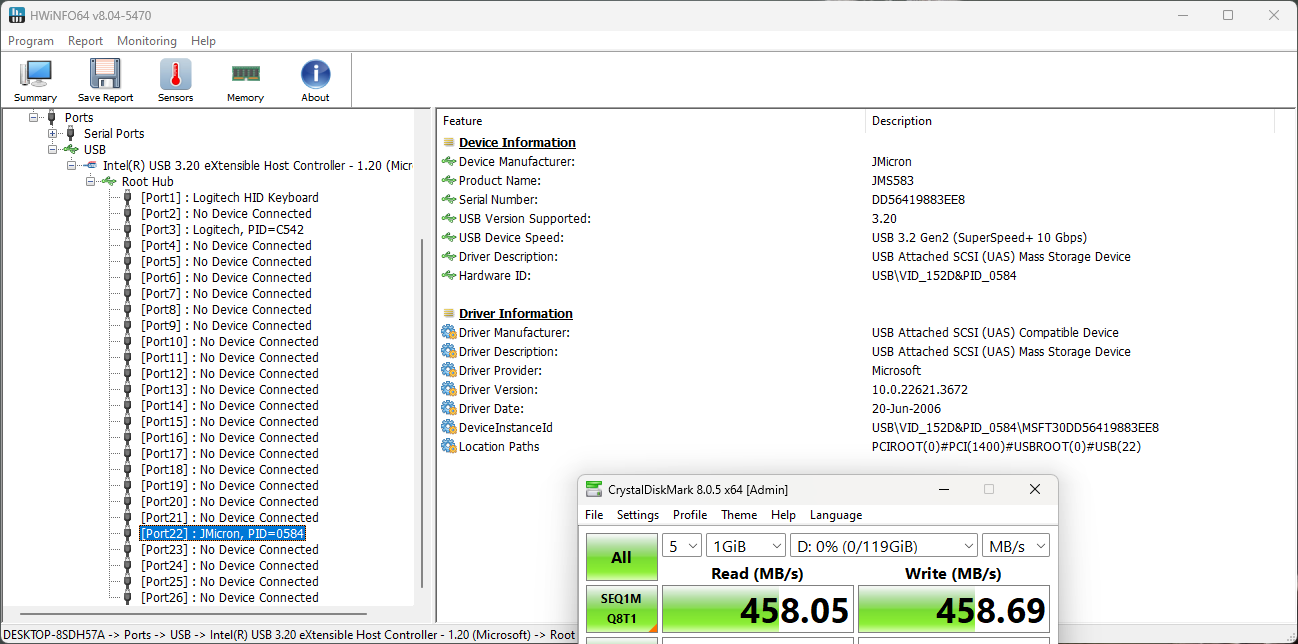Click the Port1 plug icon
Screen dimensions: 1298x644
(x=127, y=198)
